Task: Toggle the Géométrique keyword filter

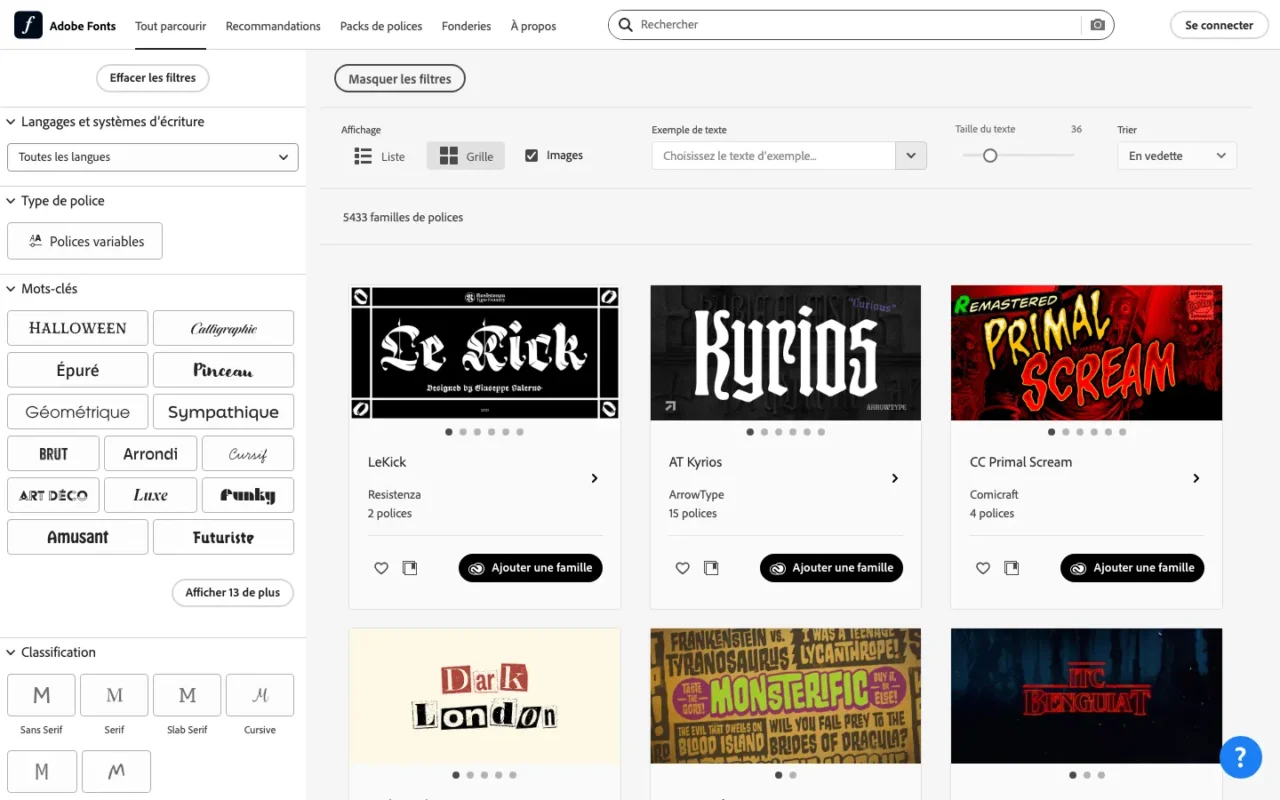Action: tap(78, 412)
